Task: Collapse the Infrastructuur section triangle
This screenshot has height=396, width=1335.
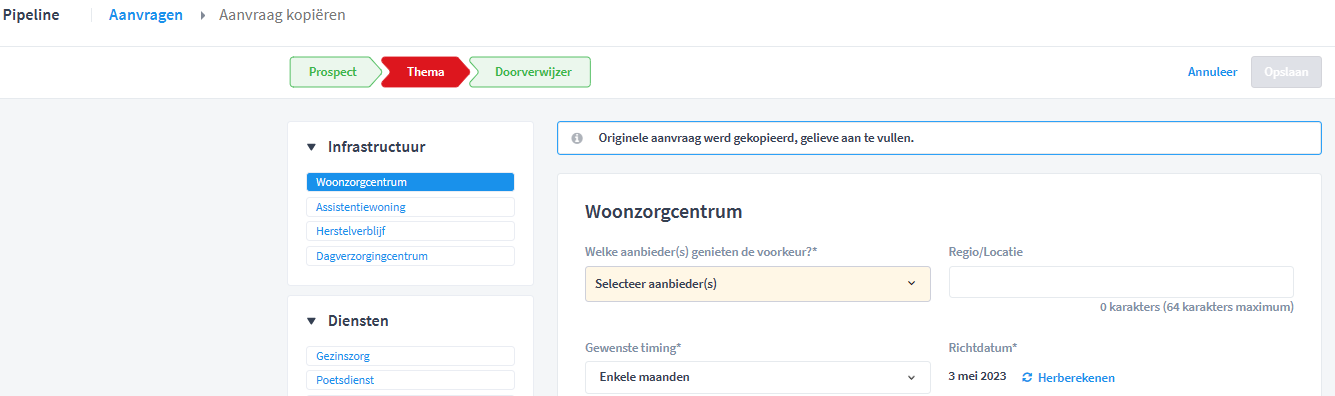Action: point(312,147)
